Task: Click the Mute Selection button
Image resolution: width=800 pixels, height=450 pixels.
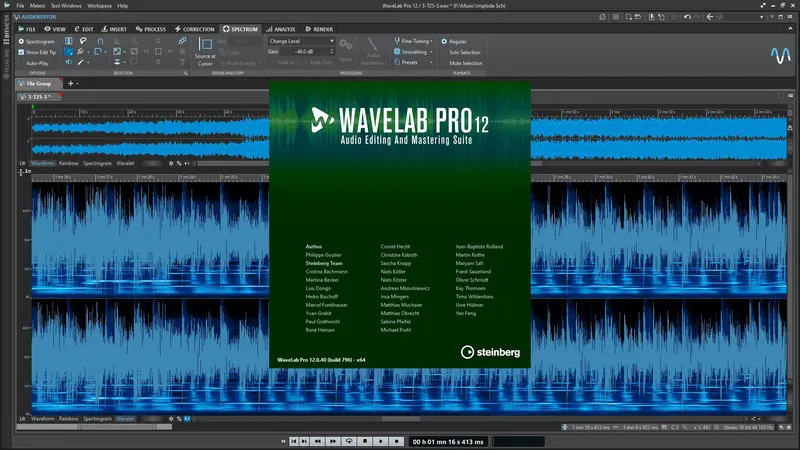Action: [x=466, y=63]
